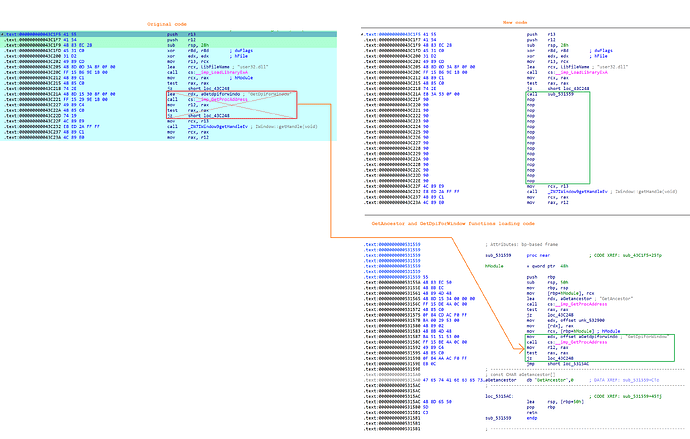Click "__imp_LoadLibraryExA" in Original code

[x=222, y=73]
